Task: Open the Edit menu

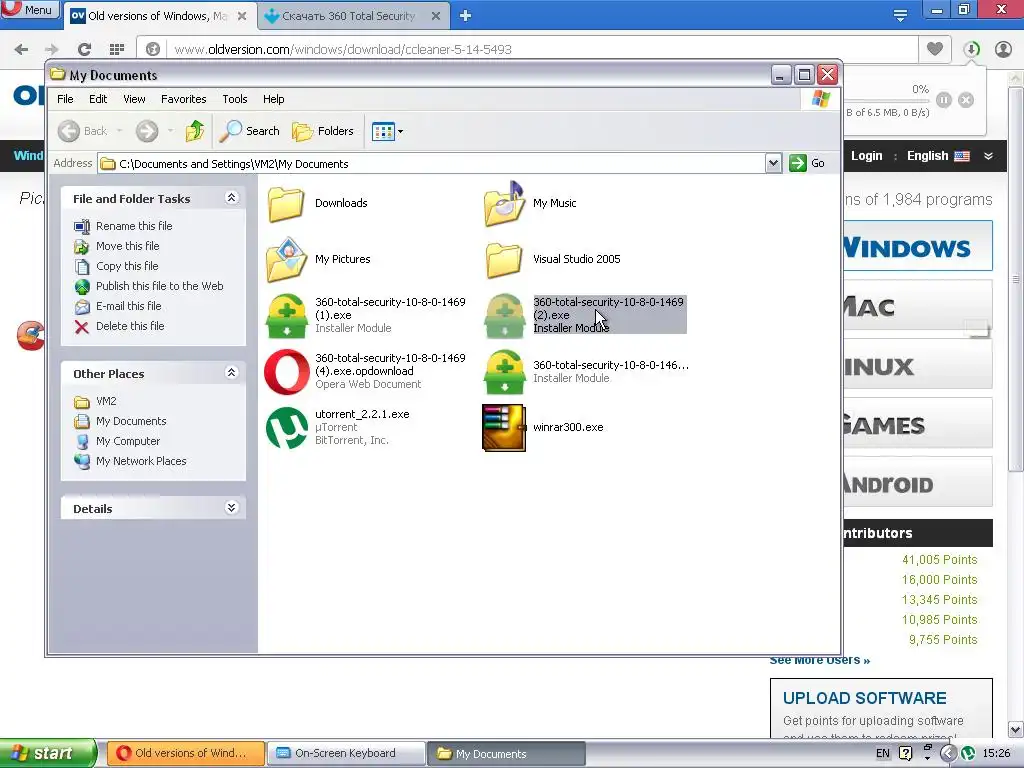Action: tap(98, 99)
